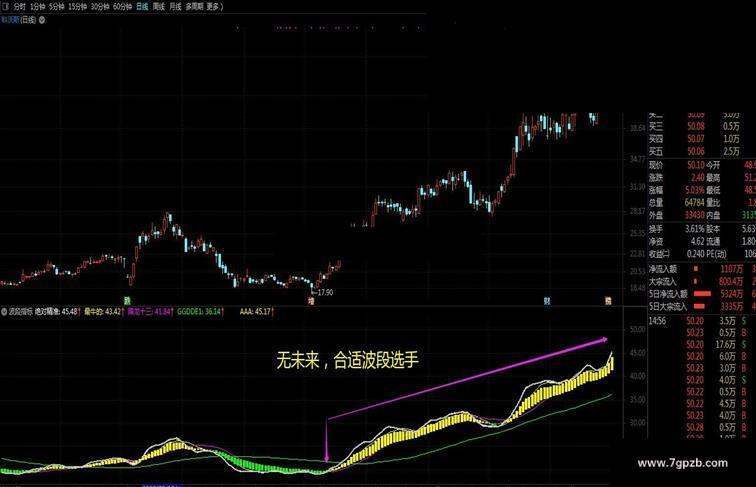
Task: Click the 大宗流入 800.4万 row
Action: [696, 281]
